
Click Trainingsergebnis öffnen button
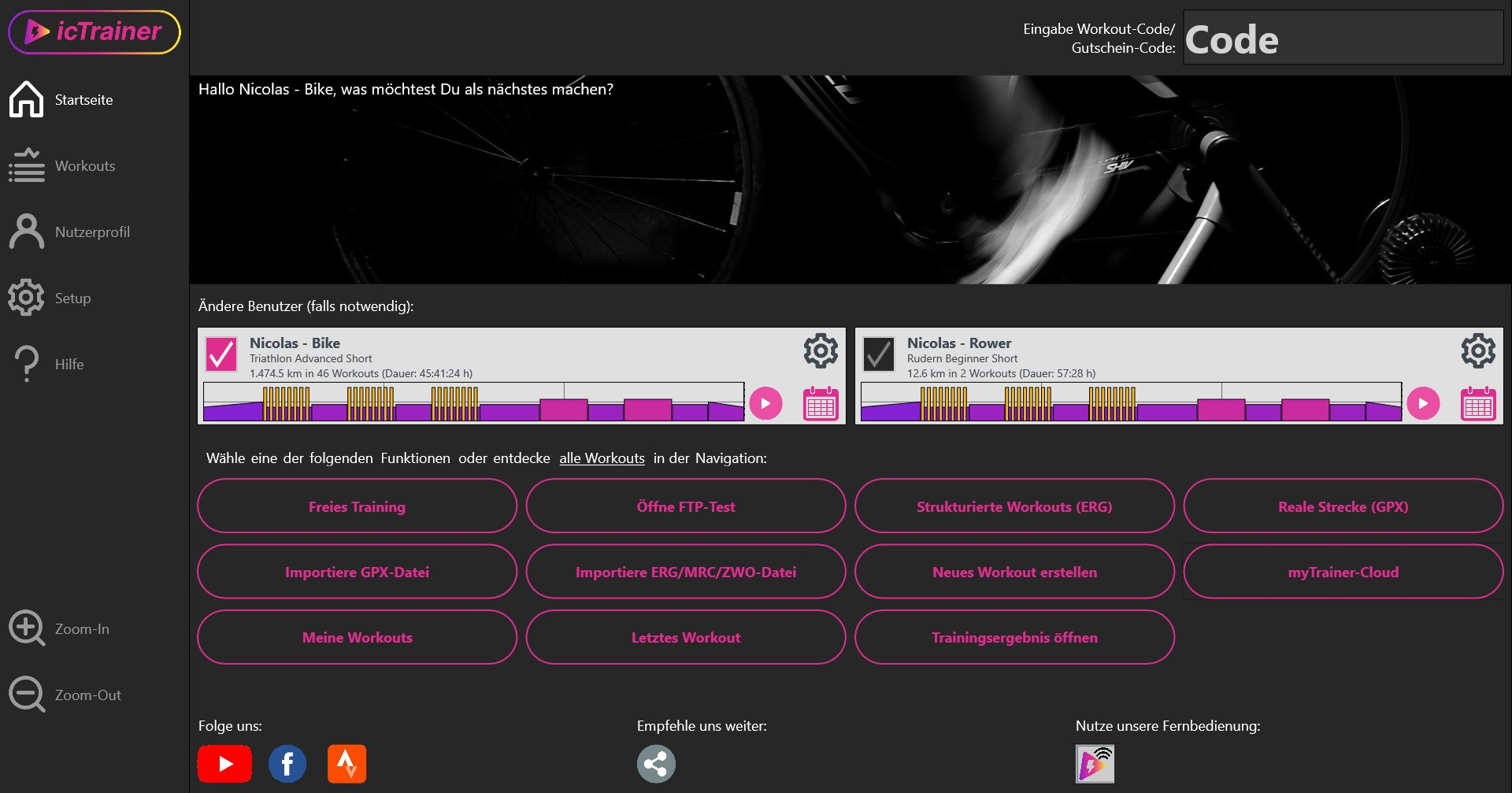(1014, 637)
